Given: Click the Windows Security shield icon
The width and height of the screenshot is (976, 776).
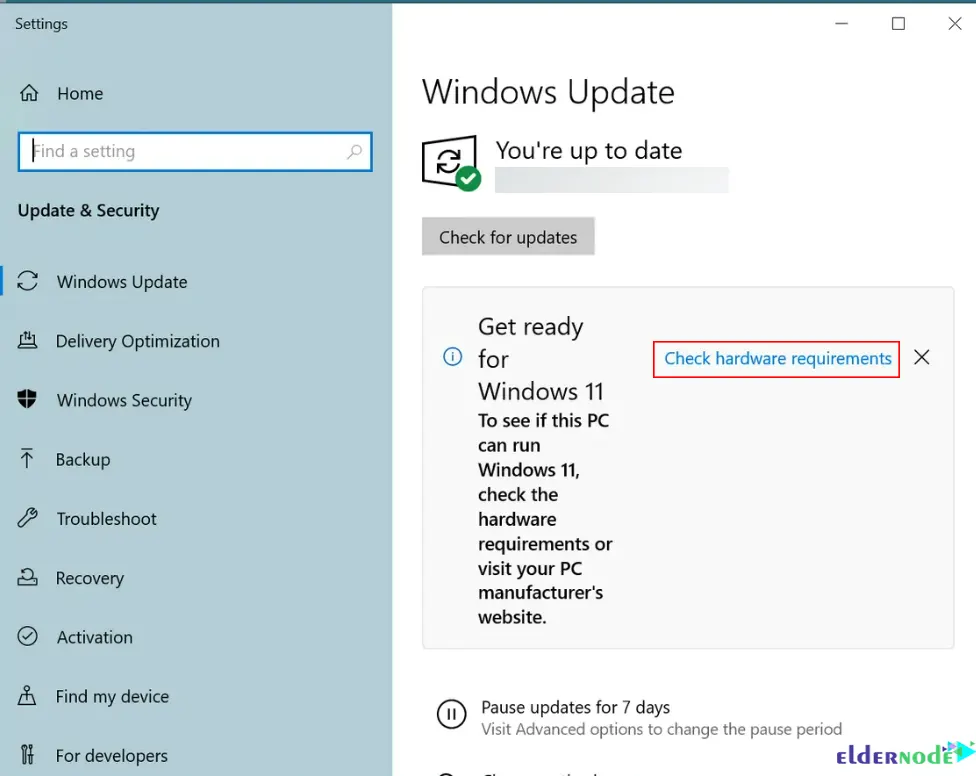Looking at the screenshot, I should point(27,399).
